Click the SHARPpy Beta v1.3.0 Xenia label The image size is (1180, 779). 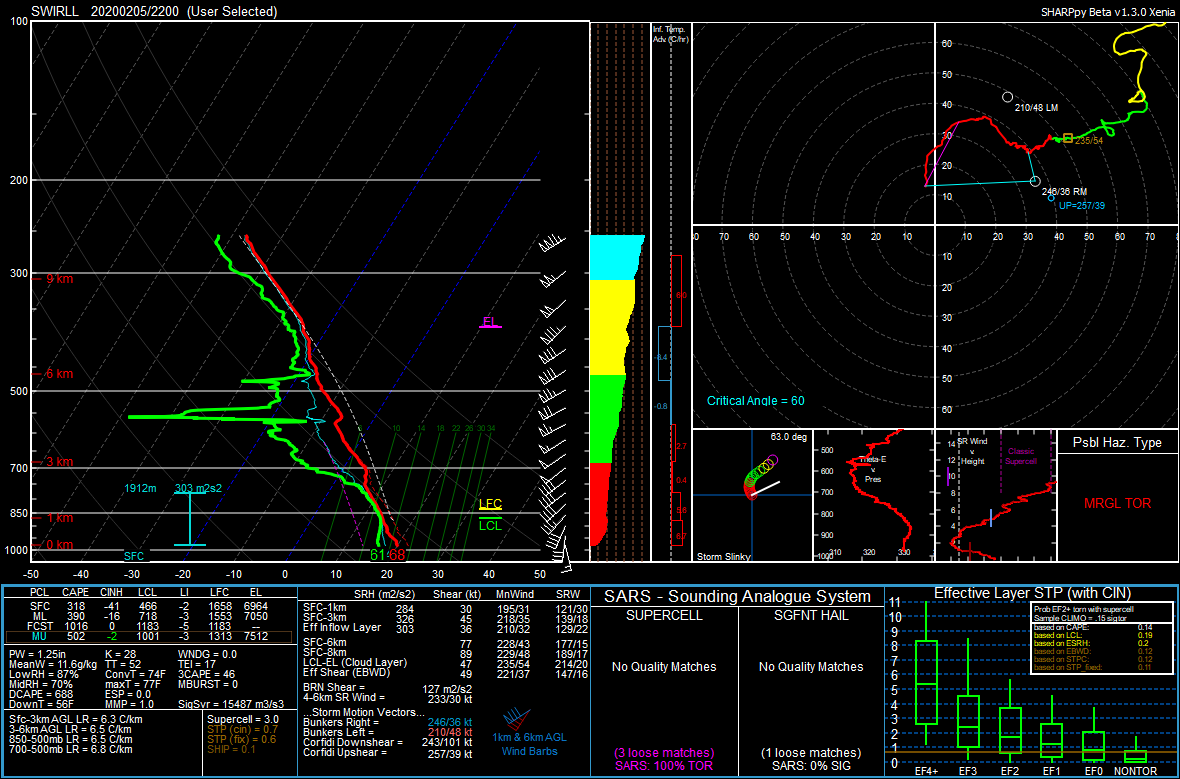1108,12
